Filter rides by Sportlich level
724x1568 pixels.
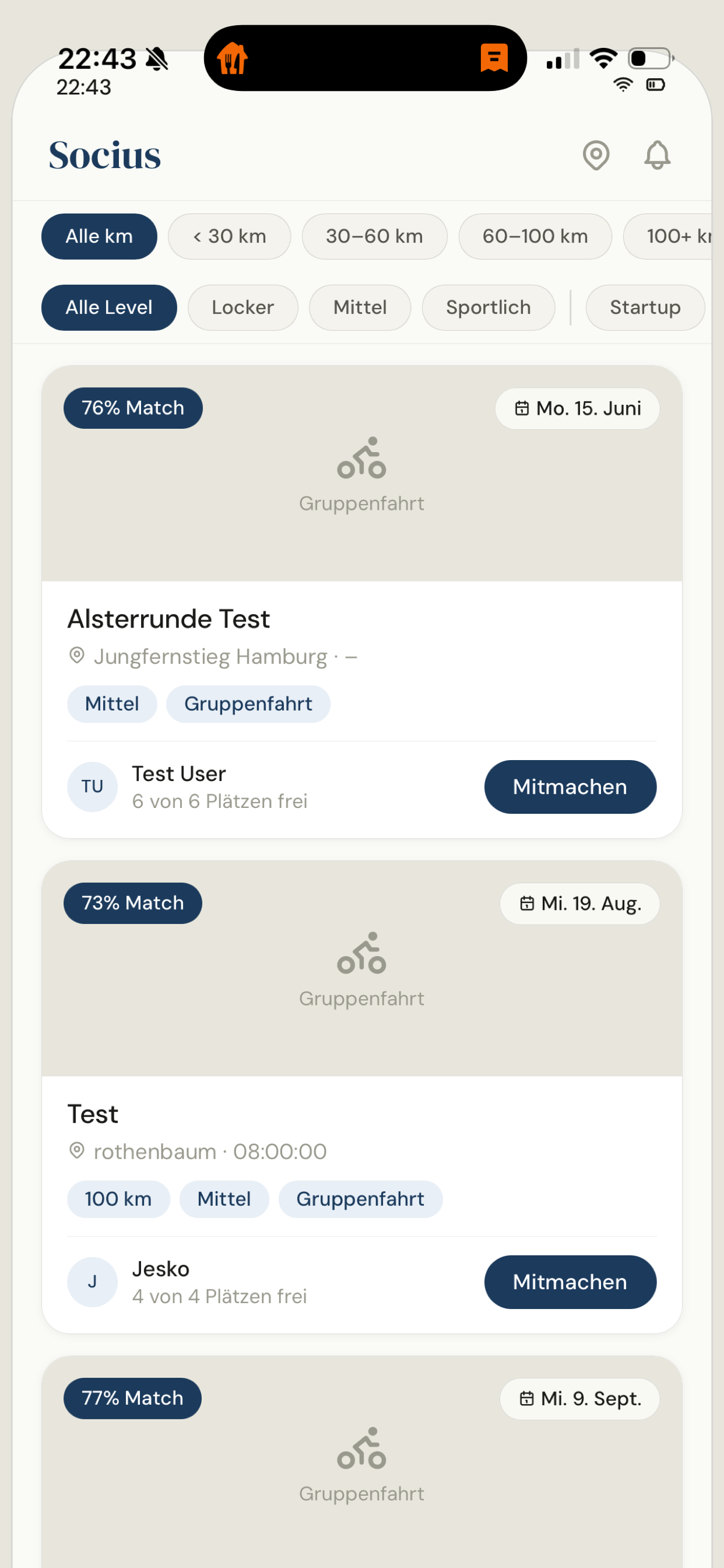[x=488, y=307]
